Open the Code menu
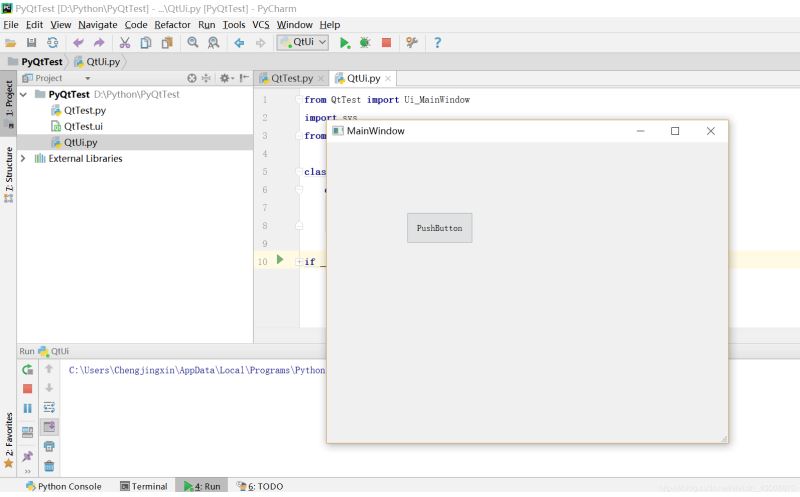The image size is (800, 497). click(x=136, y=24)
